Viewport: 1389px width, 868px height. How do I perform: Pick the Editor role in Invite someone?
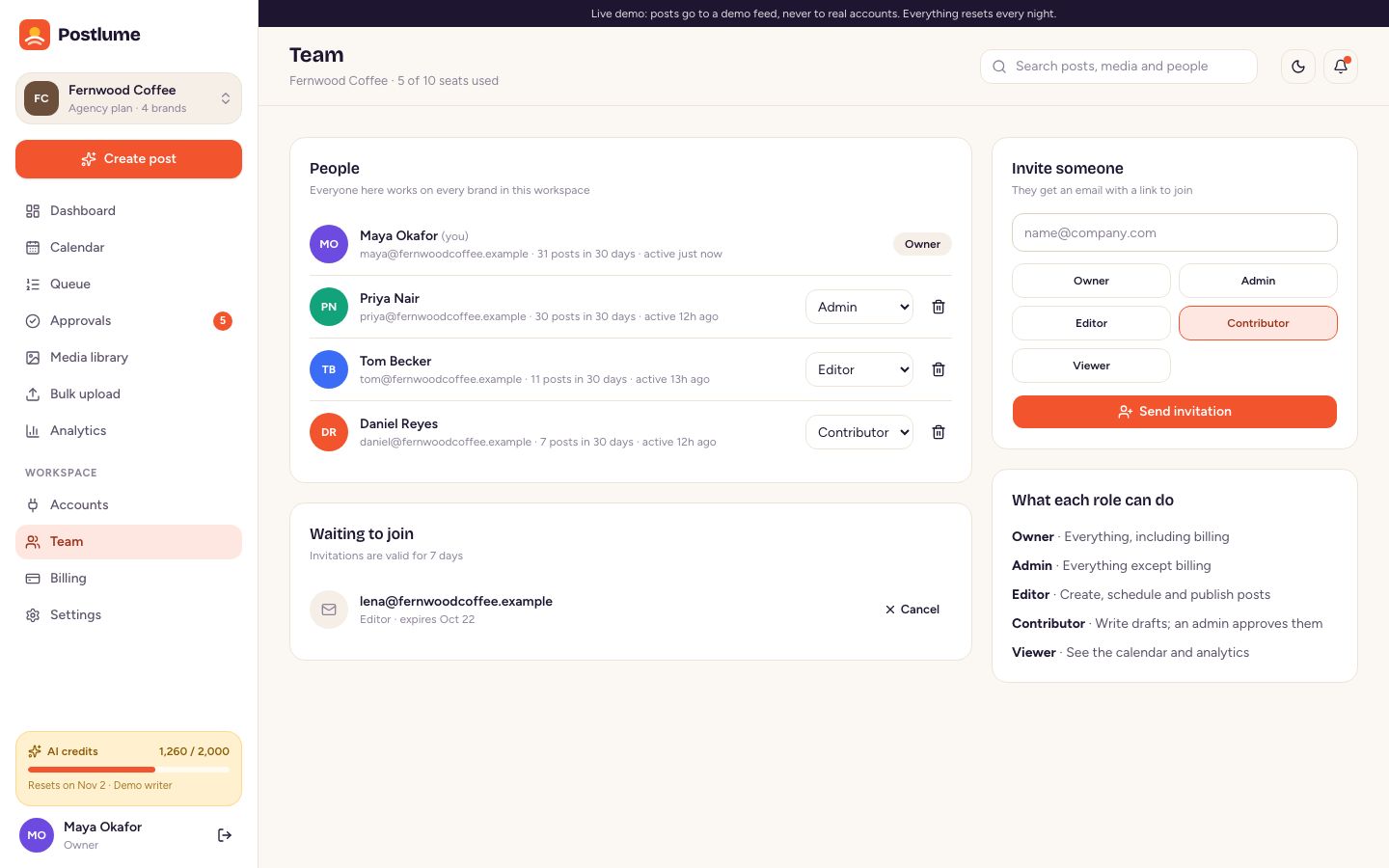click(1091, 323)
